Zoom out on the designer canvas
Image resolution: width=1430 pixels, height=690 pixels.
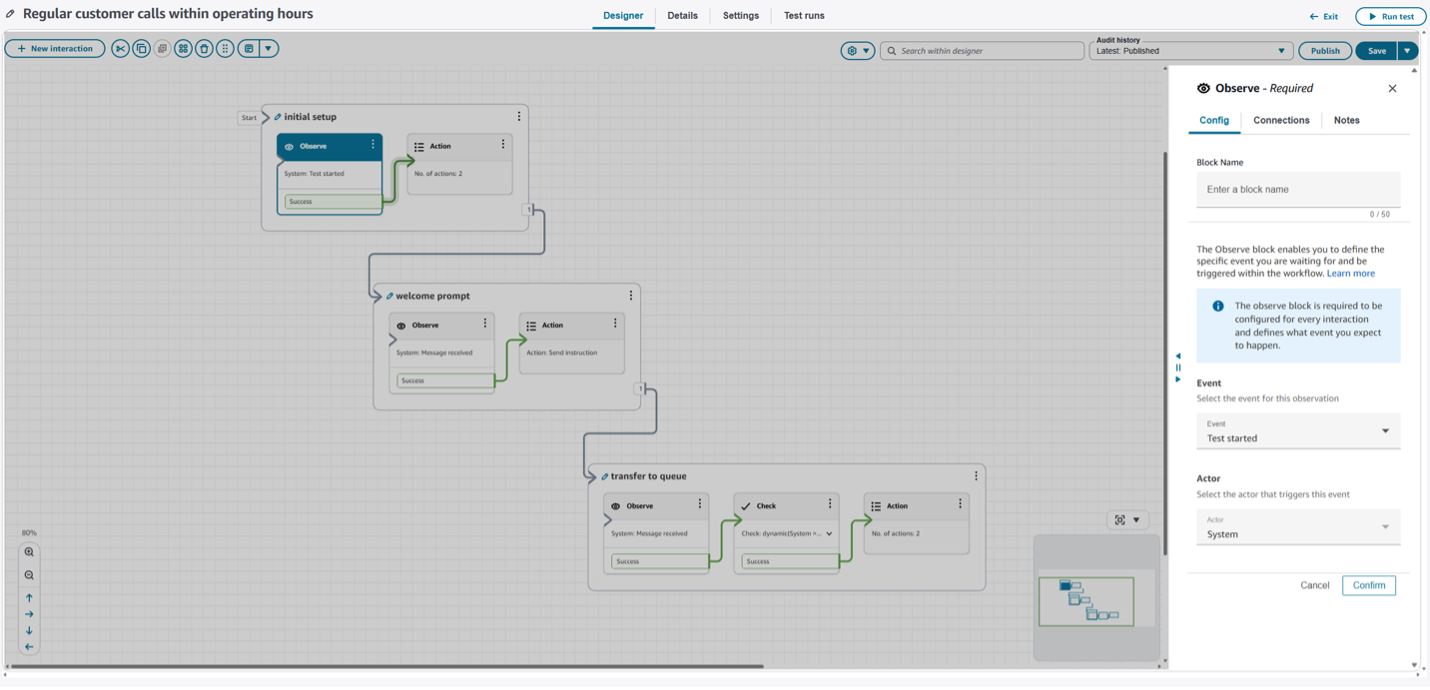point(29,575)
